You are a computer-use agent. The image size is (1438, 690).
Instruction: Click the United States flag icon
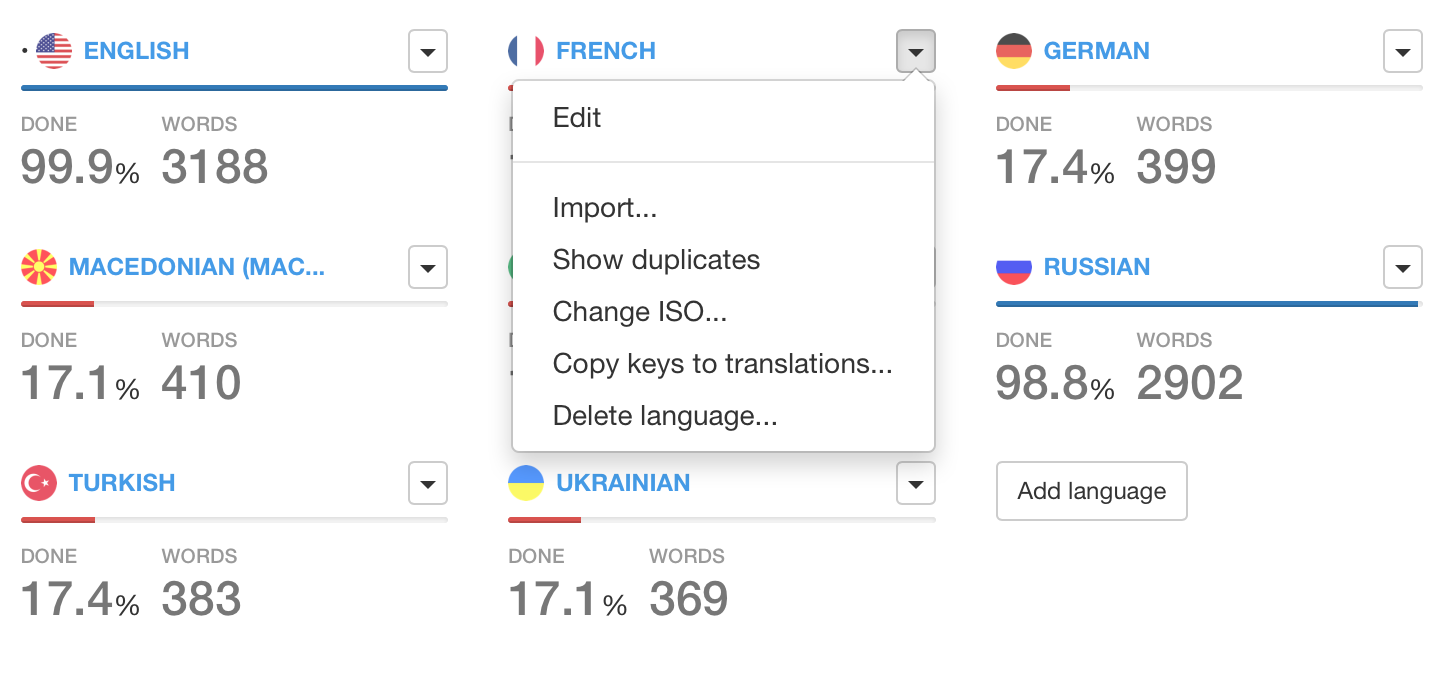[54, 51]
